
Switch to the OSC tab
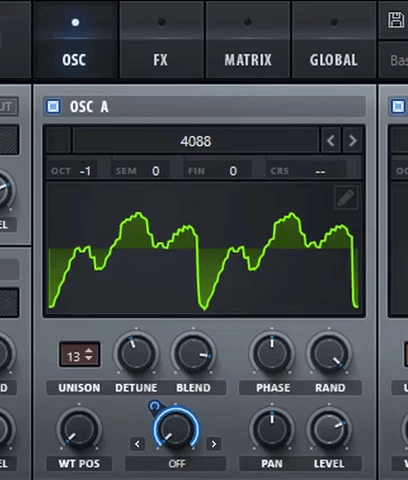pos(75,40)
